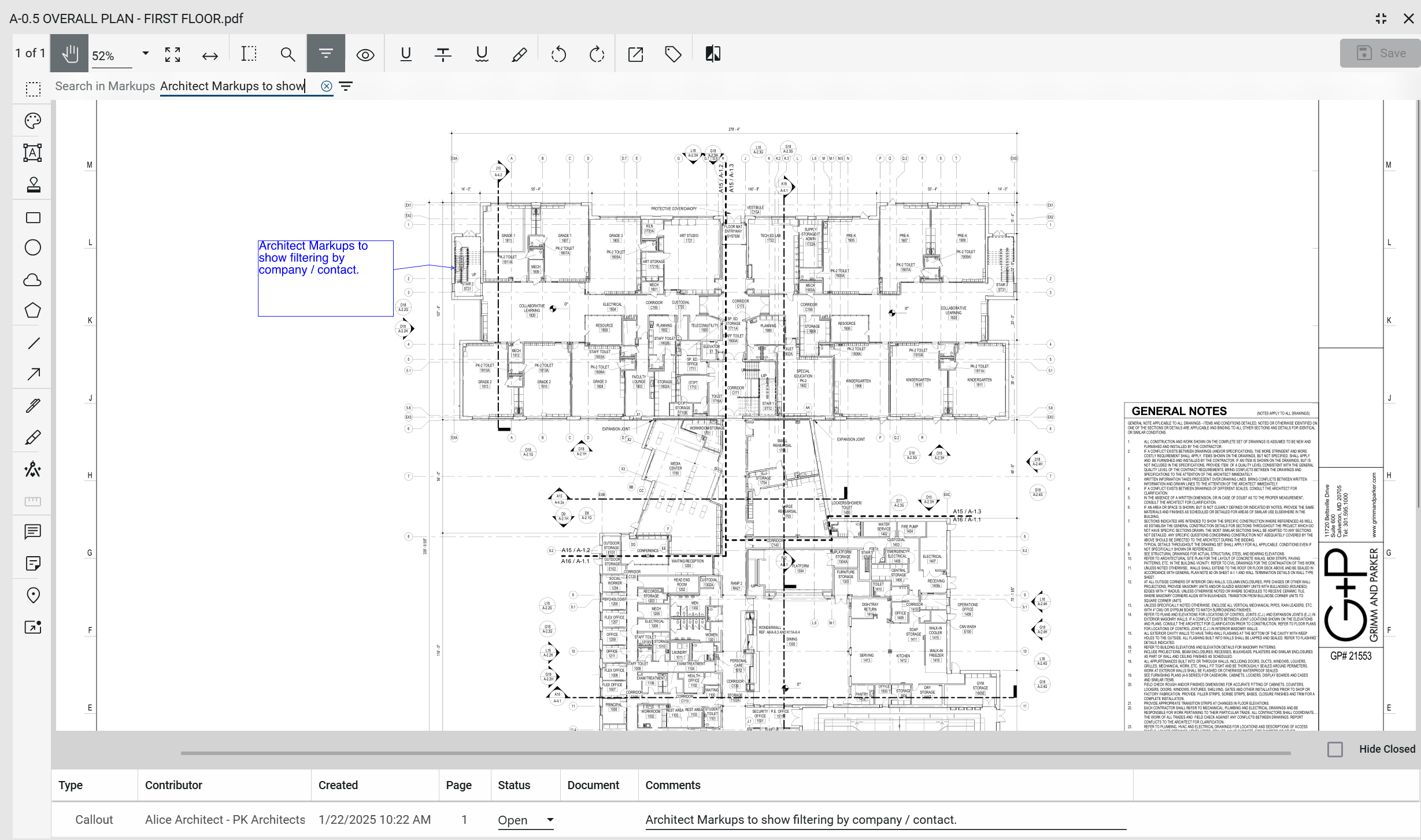Toggle markup visibility eye icon

coord(365,54)
